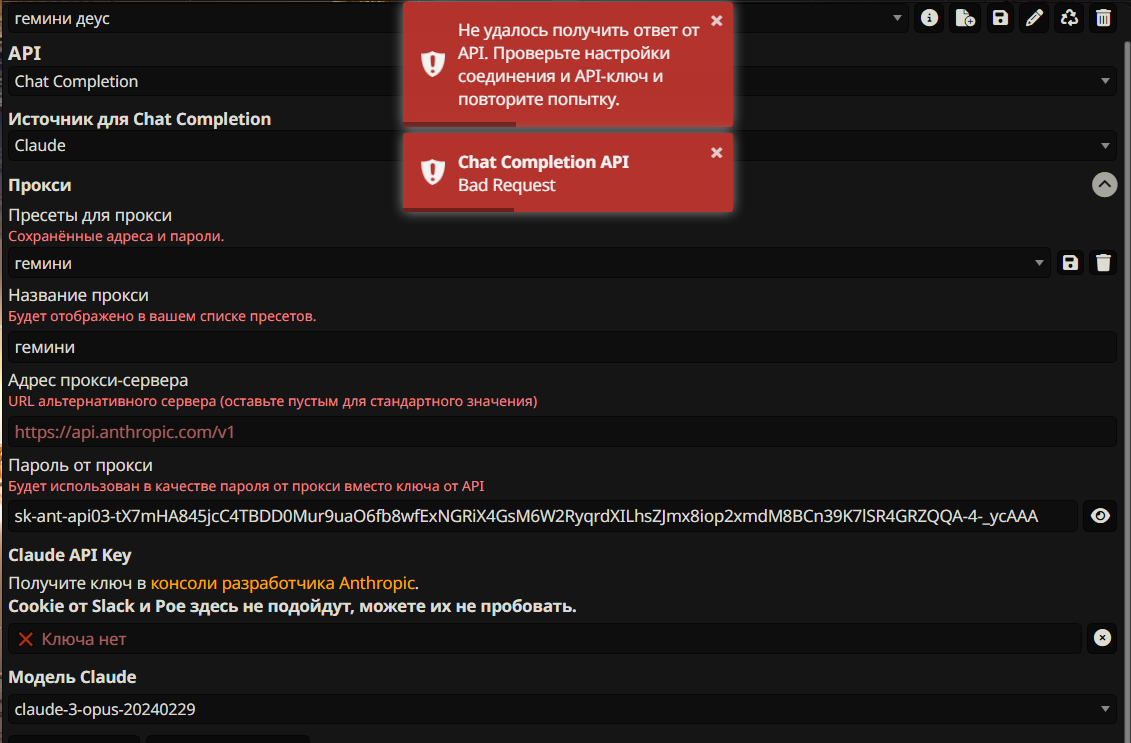1131x743 pixels.
Task: Save the гемини деус connection profile
Action: (x=1000, y=18)
